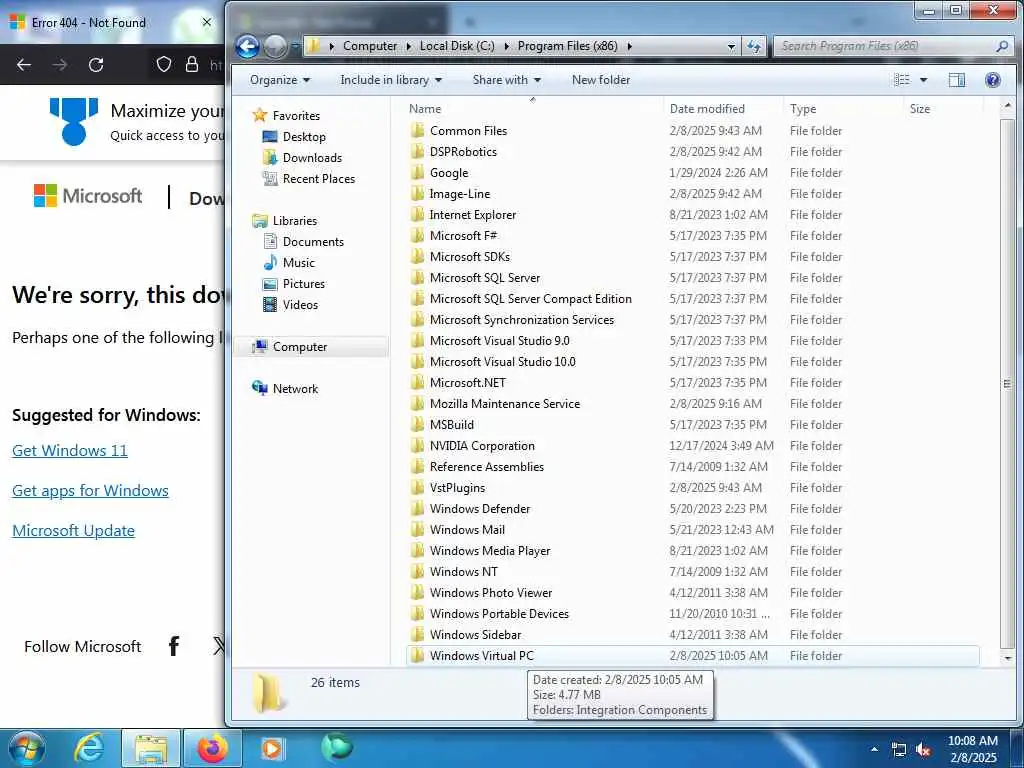Click the file list vertical scrollbar
This screenshot has height=768, width=1024.
(x=1008, y=383)
